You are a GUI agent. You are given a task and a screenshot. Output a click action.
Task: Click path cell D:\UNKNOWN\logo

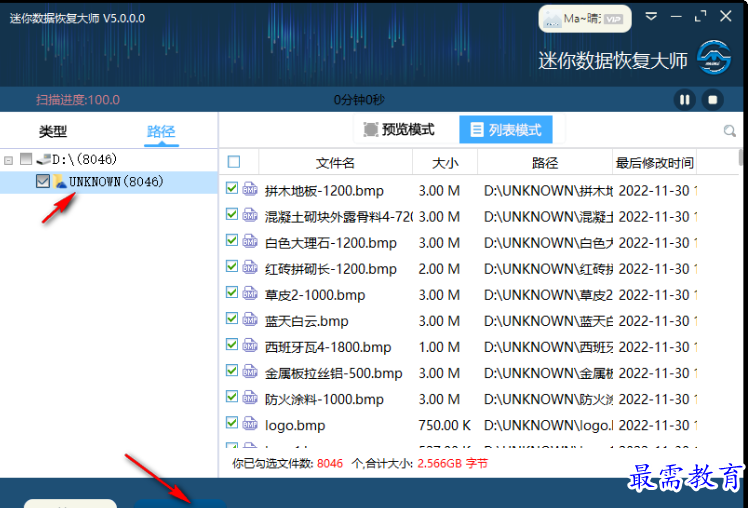click(x=548, y=425)
